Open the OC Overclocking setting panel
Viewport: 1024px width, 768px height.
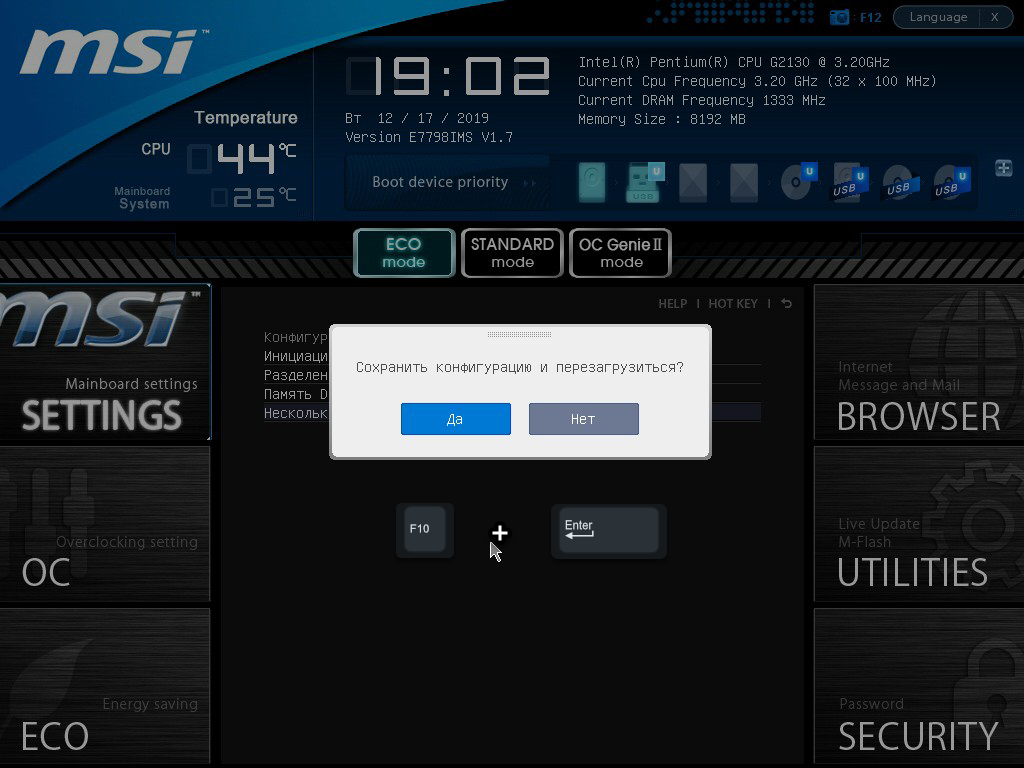105,524
